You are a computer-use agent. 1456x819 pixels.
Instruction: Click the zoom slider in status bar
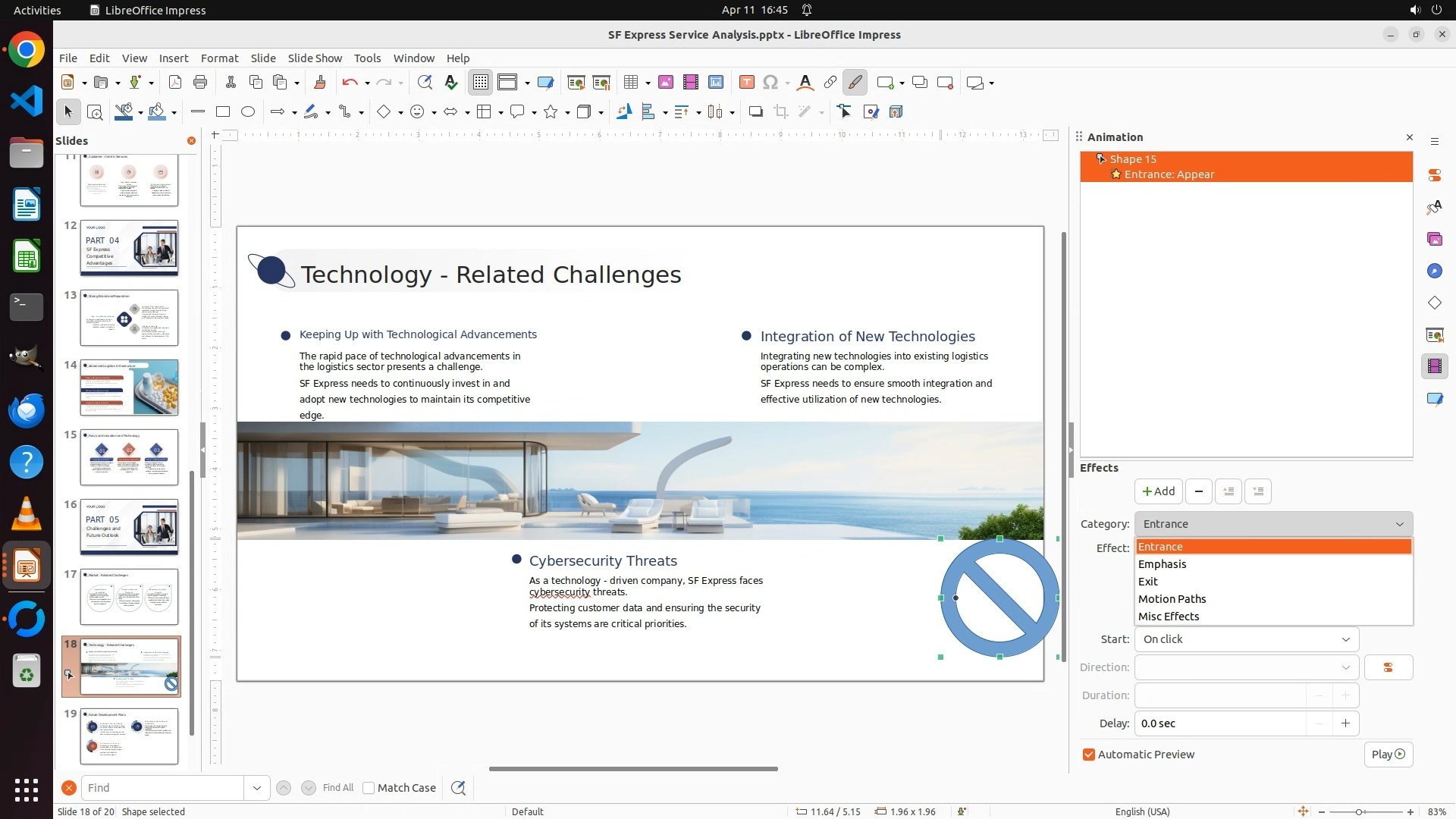tap(1359, 811)
